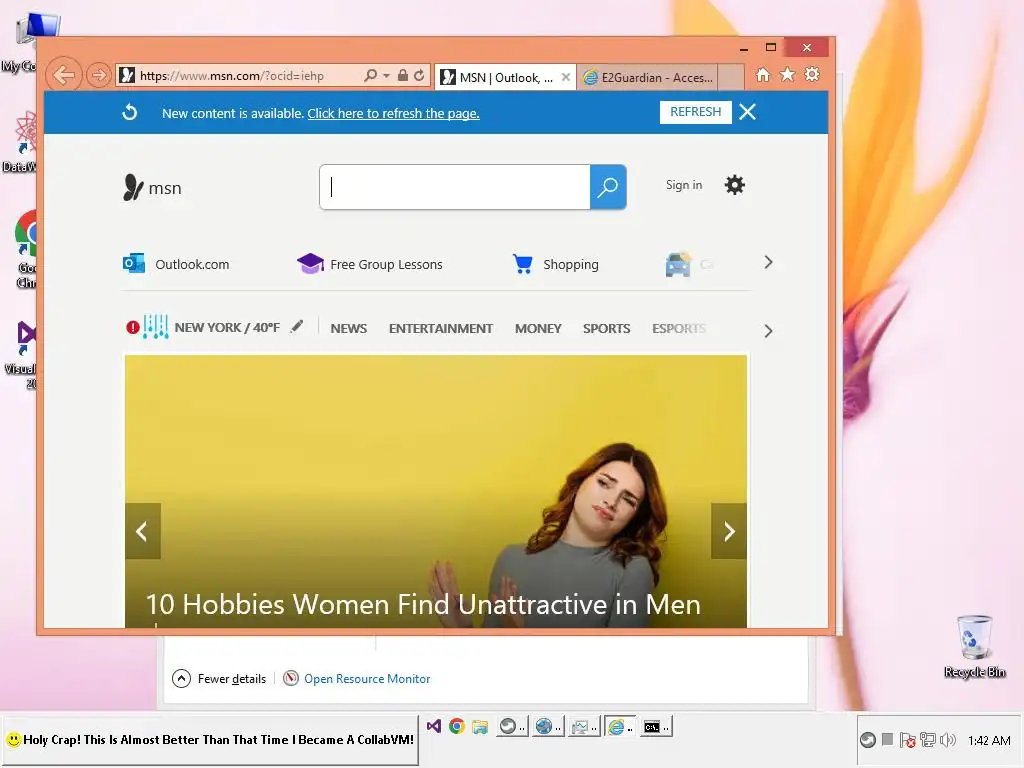Open File Explorer from taskbar
The width and height of the screenshot is (1024, 768).
coord(480,726)
